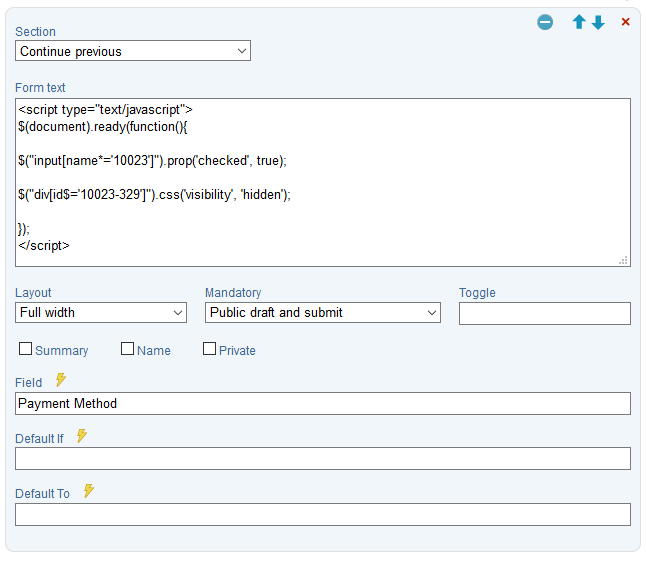This screenshot has height=561, width=646.
Task: Click lightning bolt icon beside Field
Action: (x=61, y=380)
